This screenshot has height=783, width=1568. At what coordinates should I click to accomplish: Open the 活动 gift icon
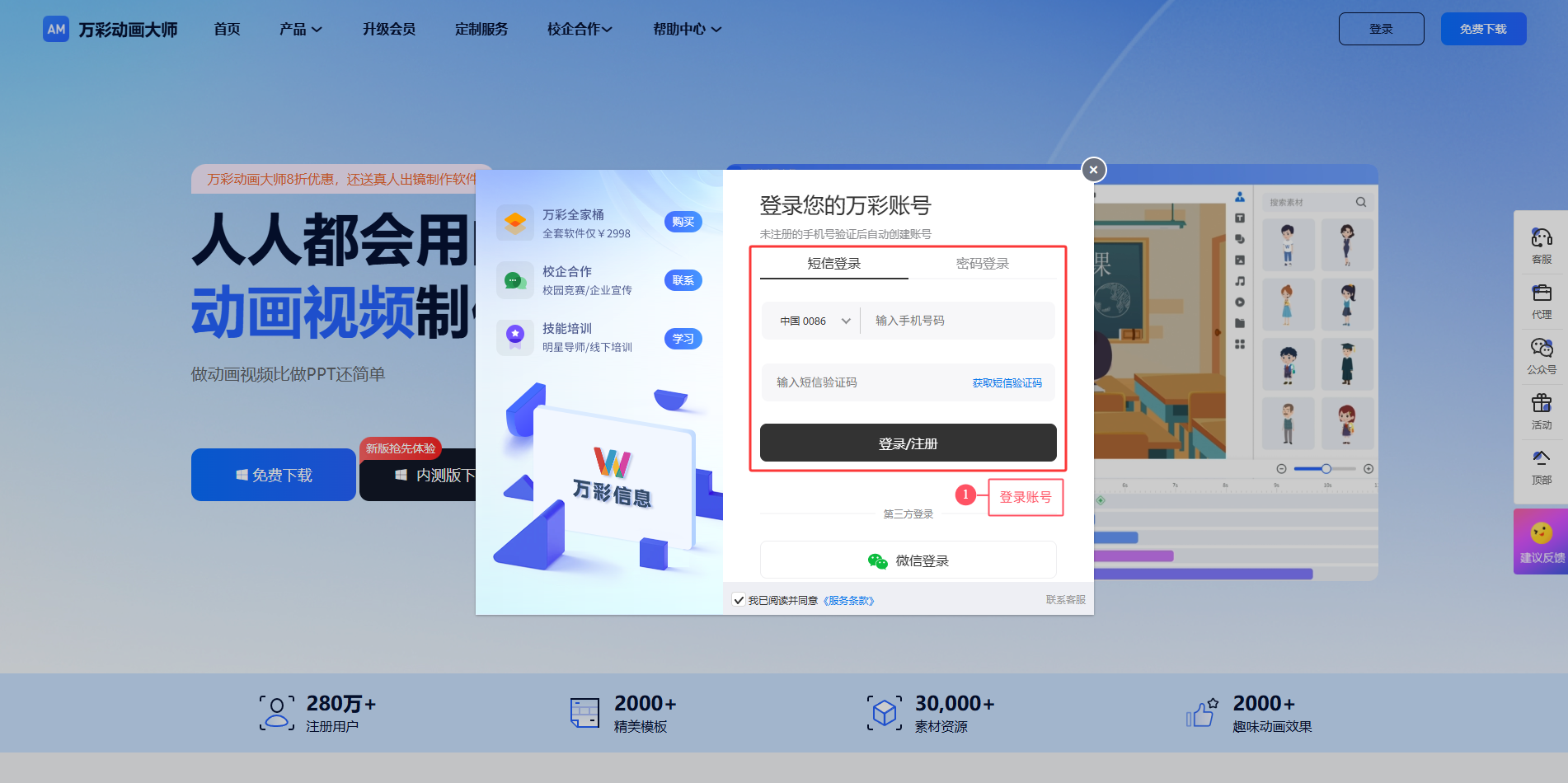1541,404
